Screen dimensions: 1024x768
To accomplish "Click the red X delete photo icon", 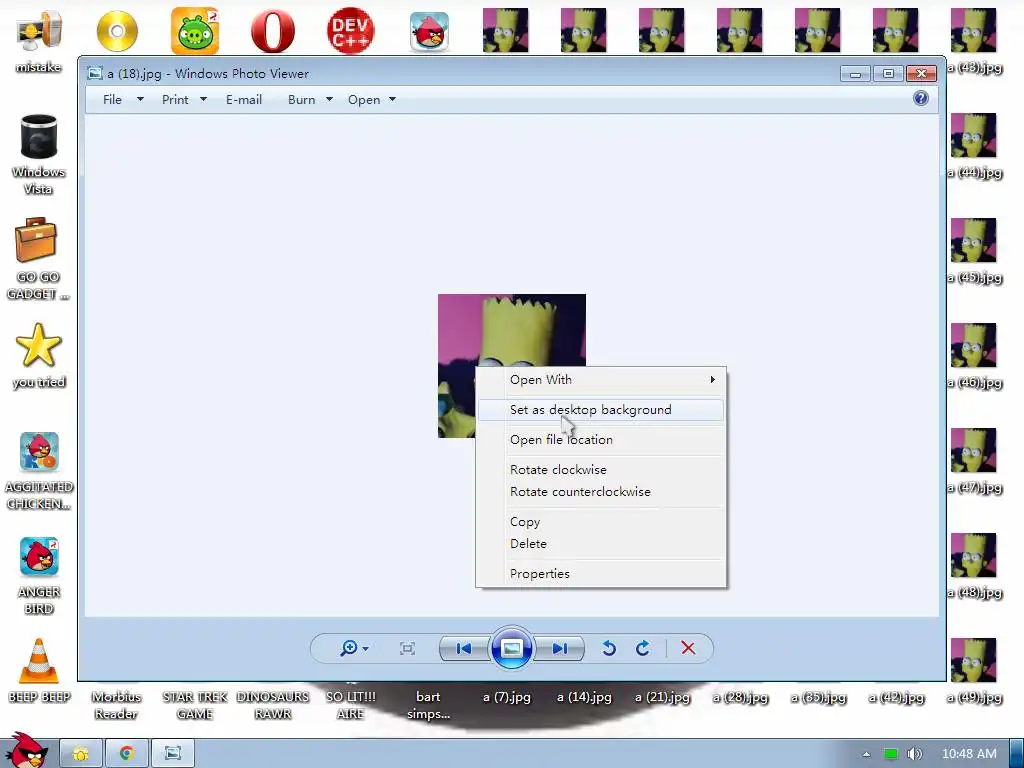I will click(x=688, y=648).
